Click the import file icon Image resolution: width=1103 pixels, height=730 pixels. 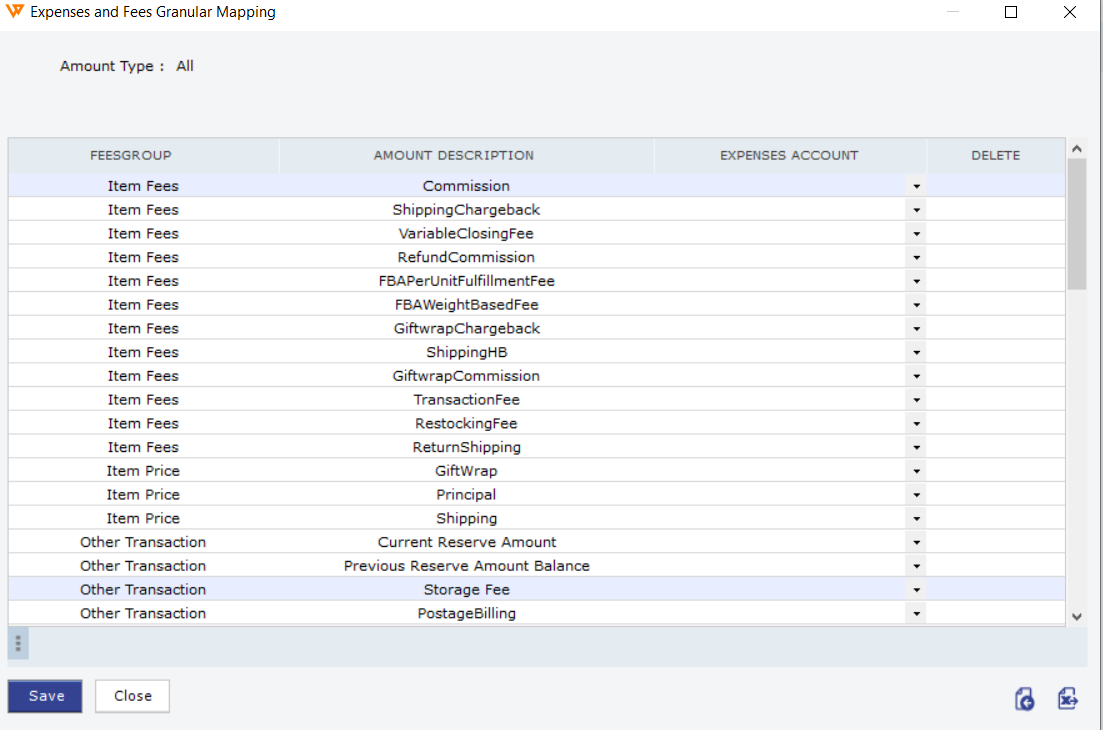(x=1025, y=699)
